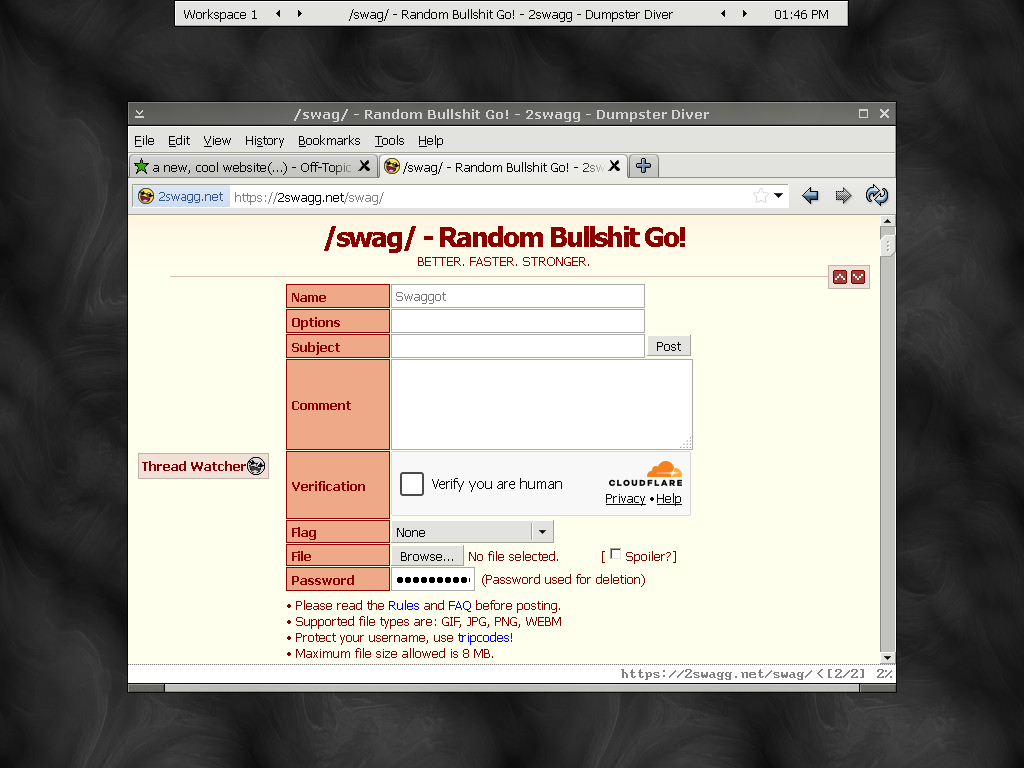
Task: Go forward with the forward arrow icon
Action: click(843, 195)
